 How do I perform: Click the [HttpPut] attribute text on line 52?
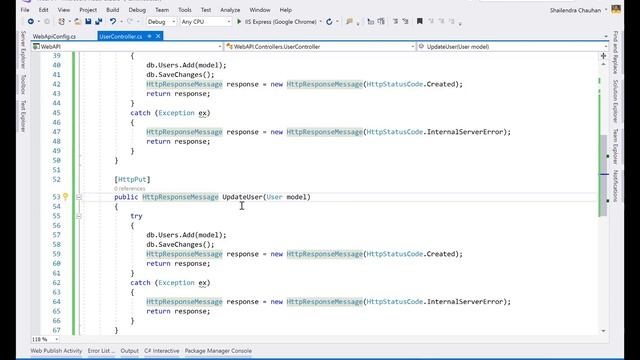point(132,179)
